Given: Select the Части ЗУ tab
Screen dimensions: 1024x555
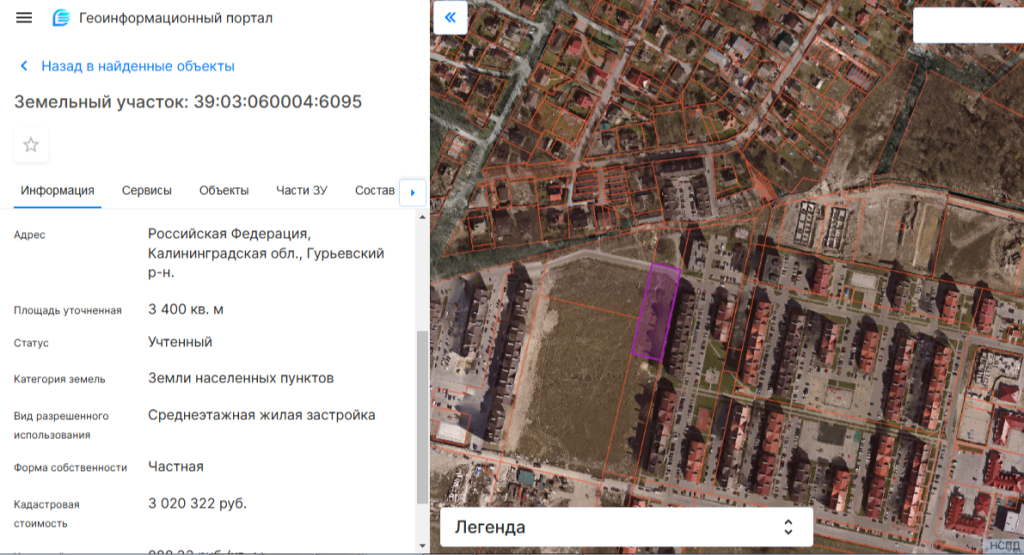Looking at the screenshot, I should (301, 190).
